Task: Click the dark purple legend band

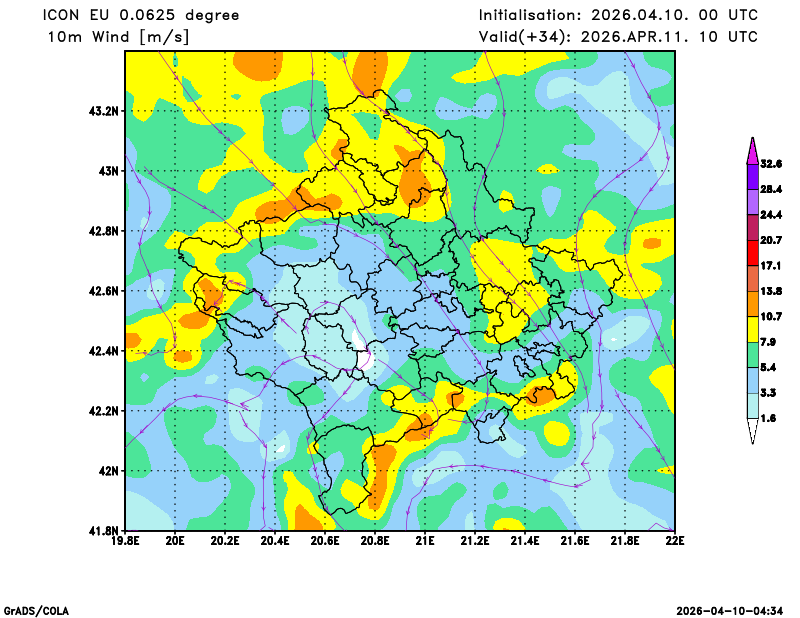Action: [752, 176]
